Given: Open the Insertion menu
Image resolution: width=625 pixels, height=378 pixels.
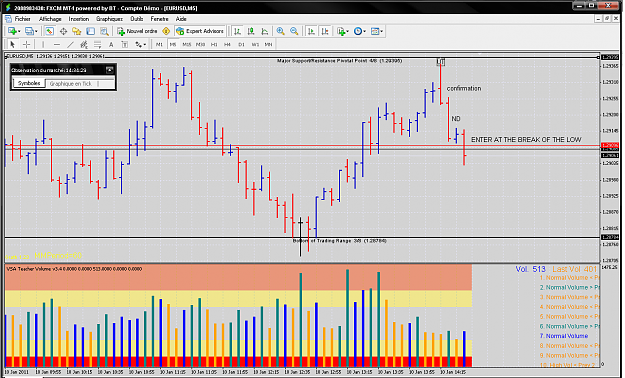Looking at the screenshot, I should tap(79, 19).
